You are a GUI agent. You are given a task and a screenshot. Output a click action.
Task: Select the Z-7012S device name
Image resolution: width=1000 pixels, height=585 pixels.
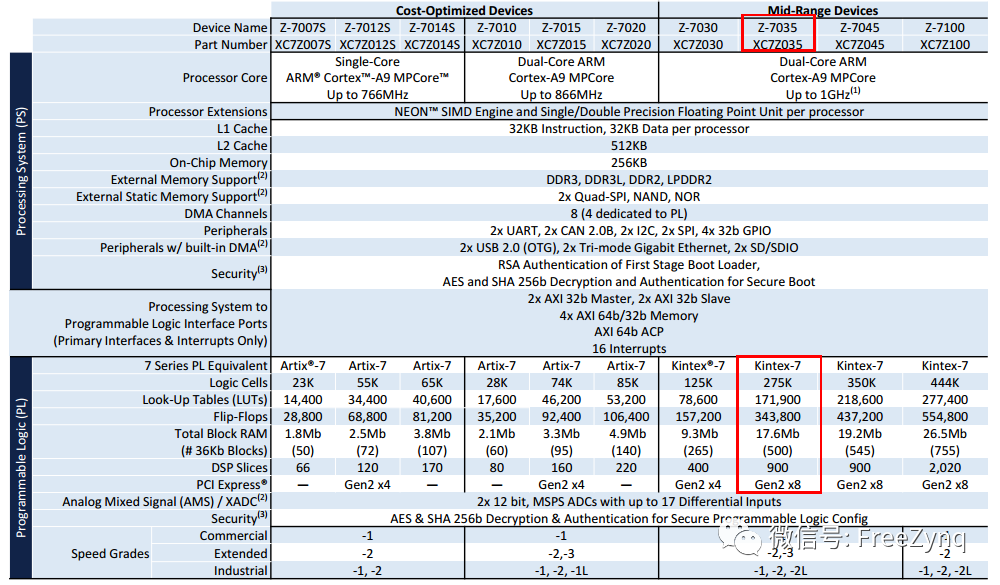(367, 27)
